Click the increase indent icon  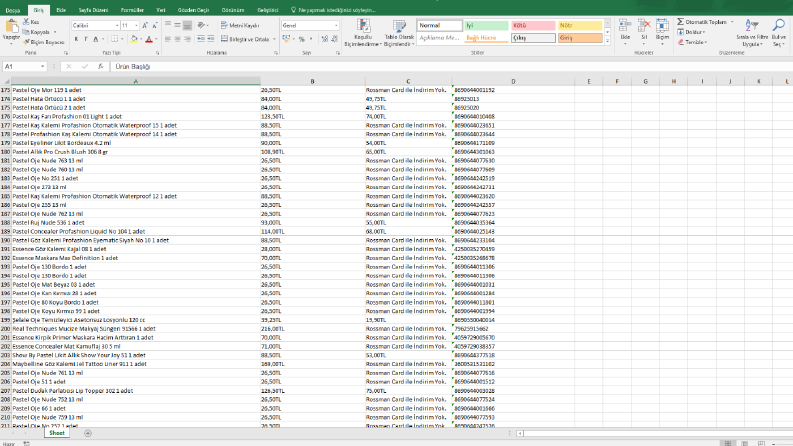(x=210, y=39)
